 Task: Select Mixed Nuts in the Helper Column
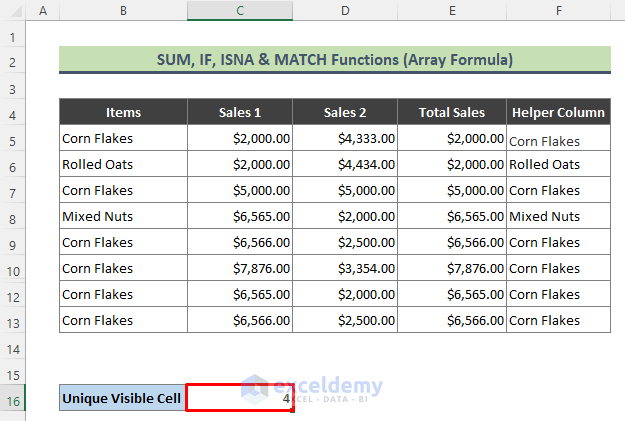click(558, 216)
